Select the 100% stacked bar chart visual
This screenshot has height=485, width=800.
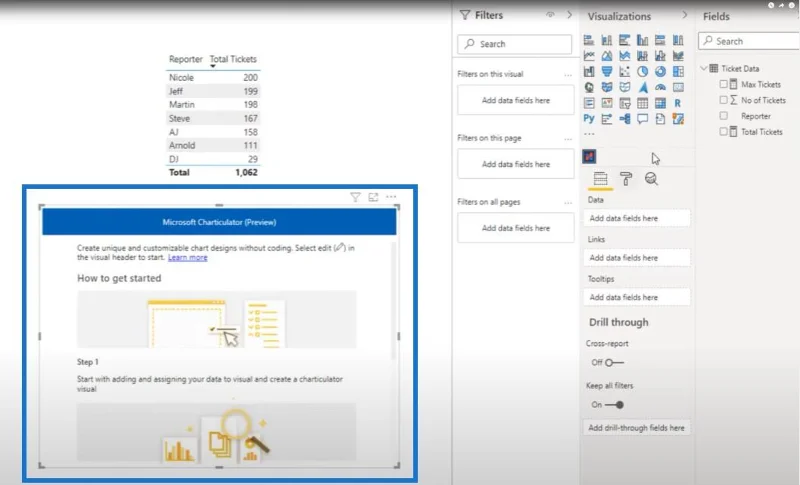[660, 40]
